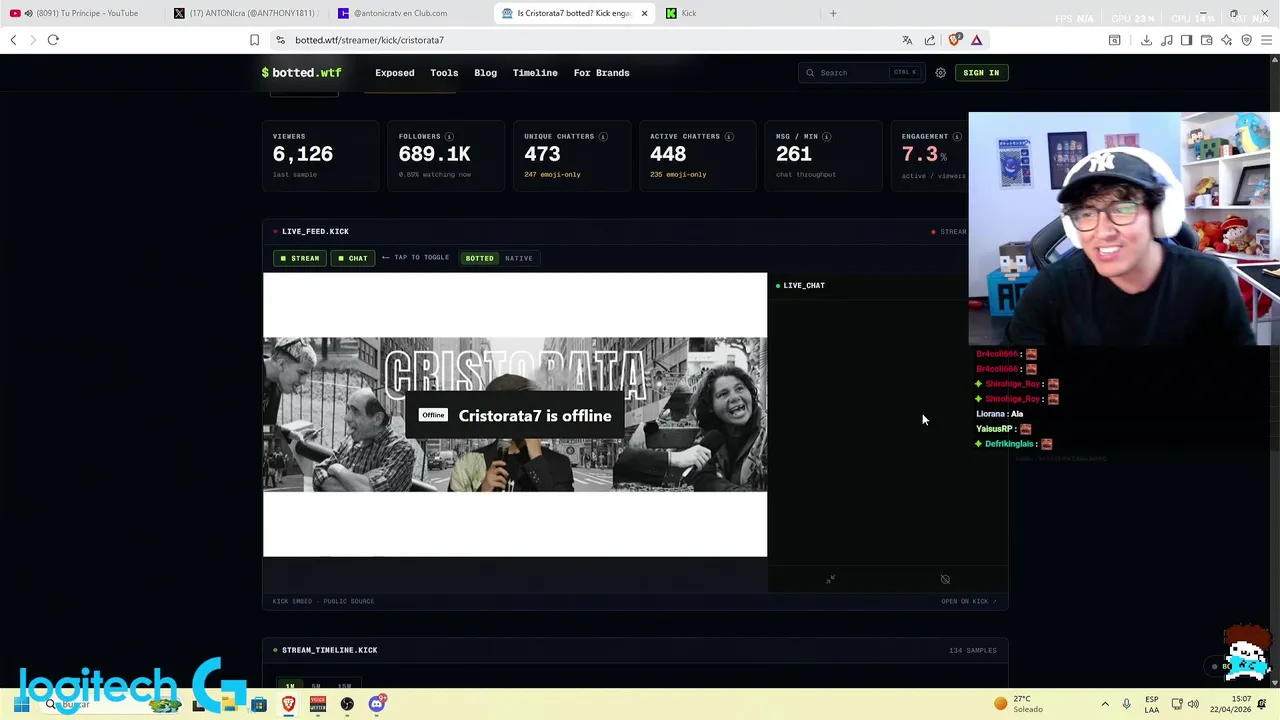Click the translate page icon
Viewport: 1280px width, 720px height.
(907, 40)
